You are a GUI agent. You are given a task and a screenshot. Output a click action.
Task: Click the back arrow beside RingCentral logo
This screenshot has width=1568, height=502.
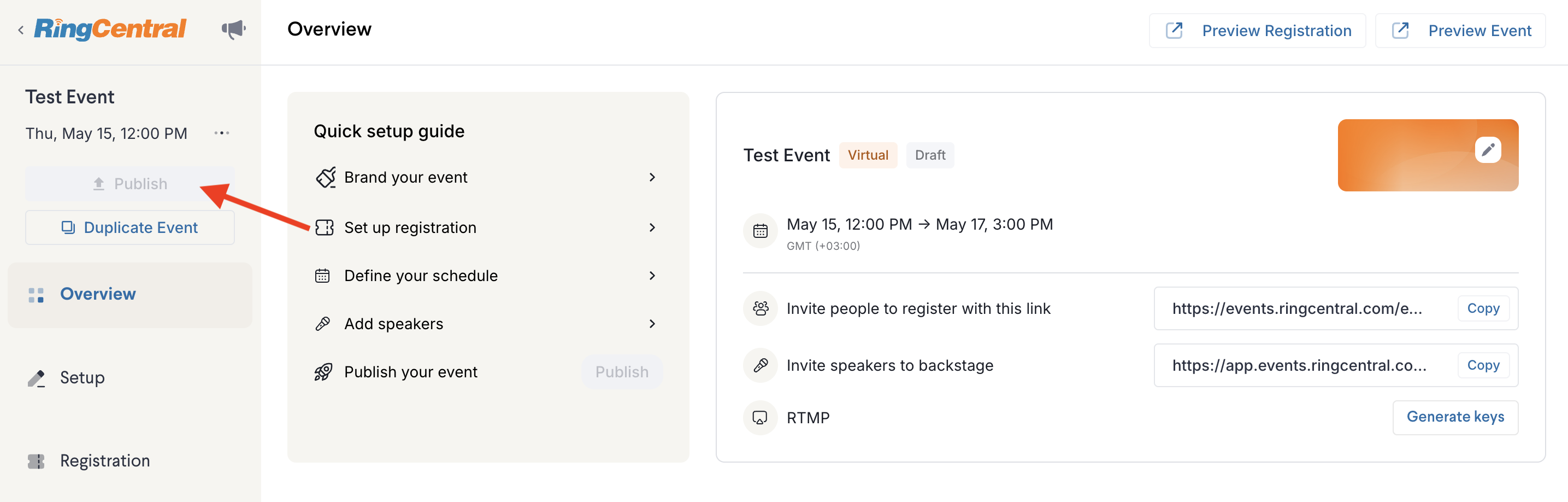point(21,30)
